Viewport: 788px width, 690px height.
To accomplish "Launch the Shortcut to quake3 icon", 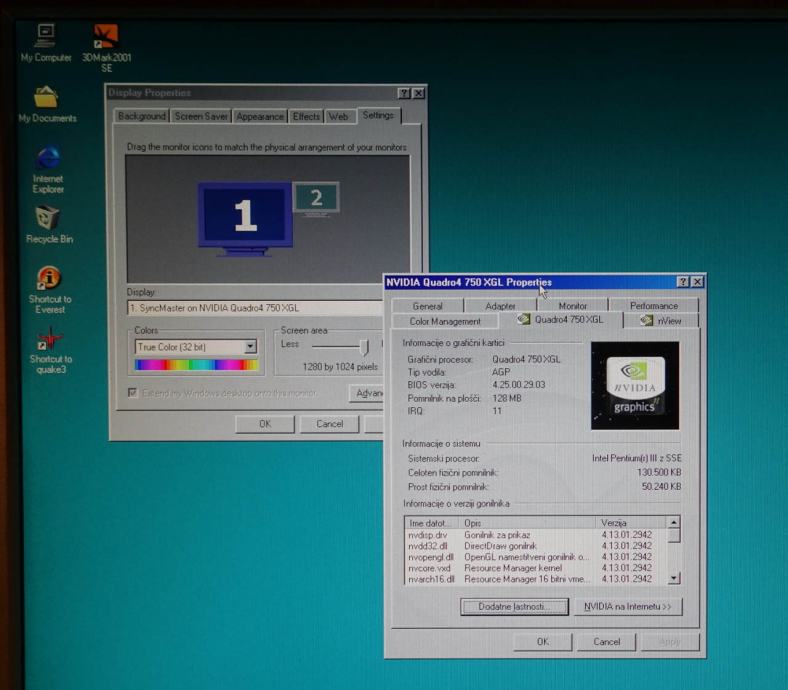I will (49, 339).
